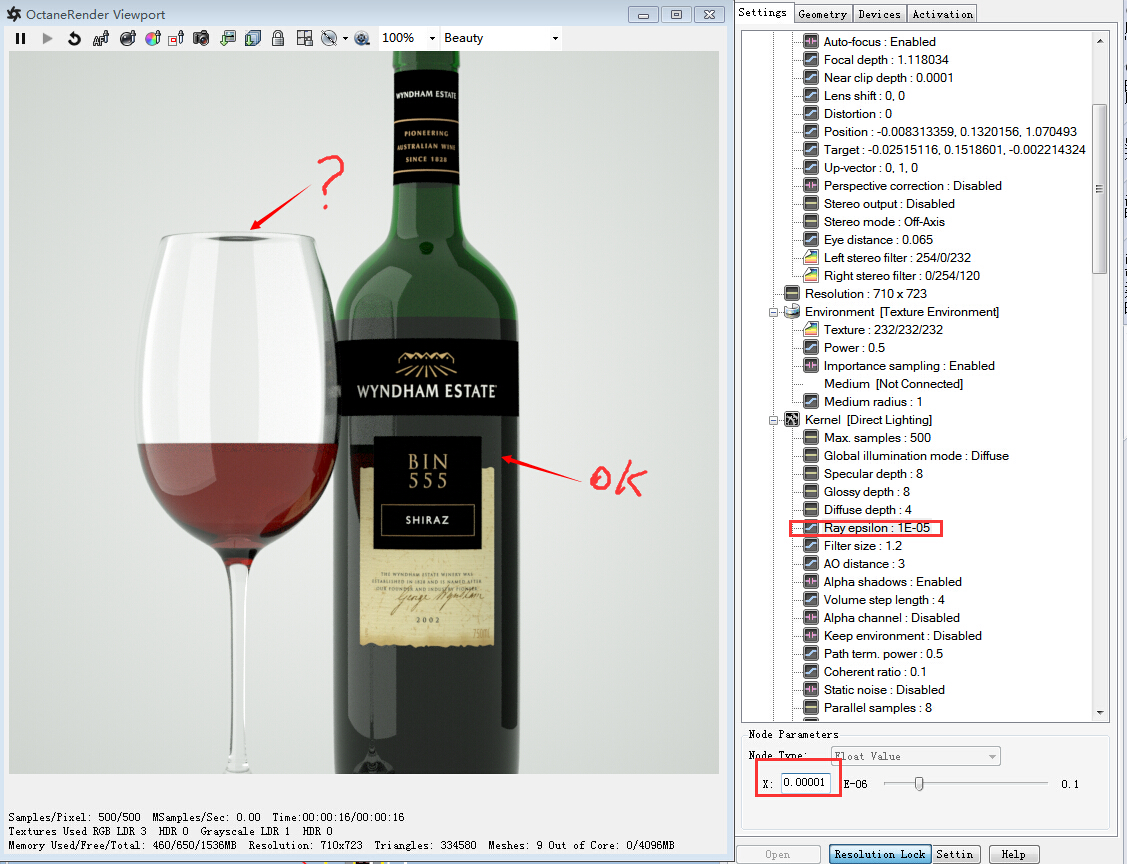The width and height of the screenshot is (1127, 864).
Task: Switch to the Geometry tab
Action: (822, 14)
